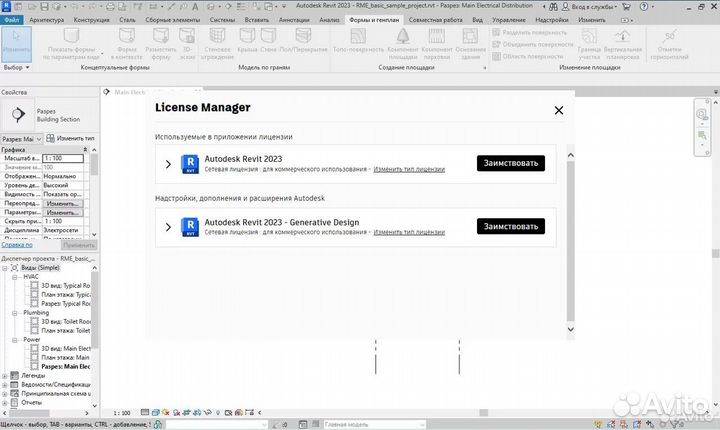
Task: Select '3D вид: Toilet Roo' tree item
Action: [66, 322]
